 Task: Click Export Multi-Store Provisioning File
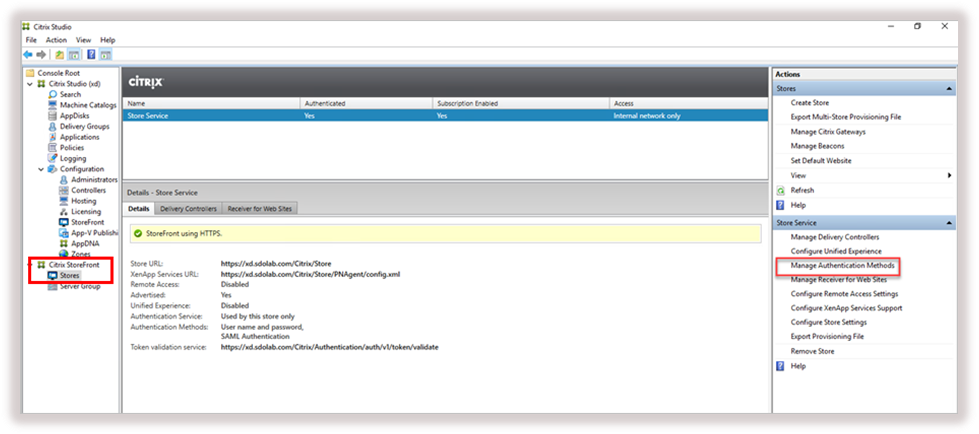coord(845,117)
